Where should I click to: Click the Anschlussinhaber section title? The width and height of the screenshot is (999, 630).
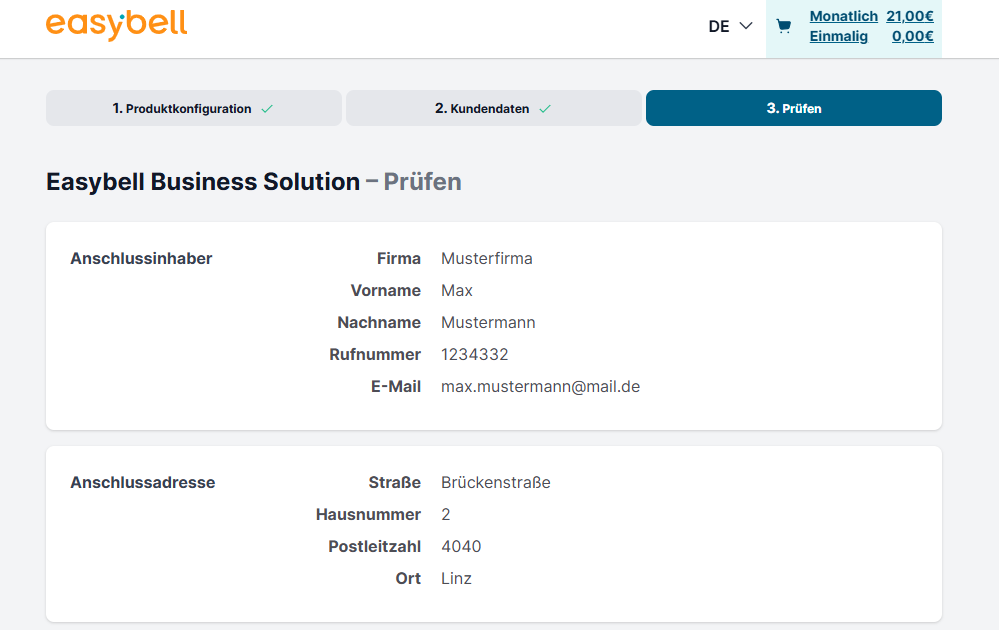pyautogui.click(x=141, y=259)
